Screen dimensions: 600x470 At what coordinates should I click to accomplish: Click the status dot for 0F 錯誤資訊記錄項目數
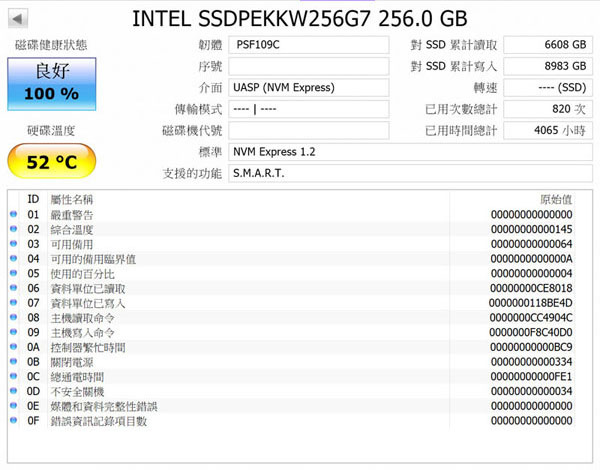tap(14, 420)
